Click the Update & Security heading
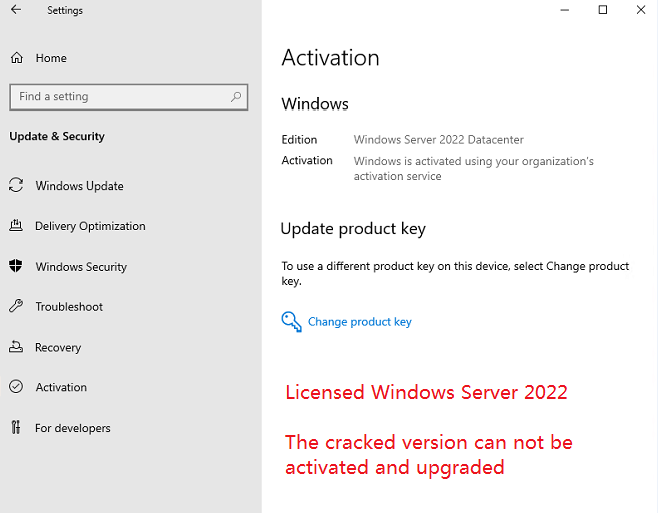This screenshot has width=658, height=513. 57,136
